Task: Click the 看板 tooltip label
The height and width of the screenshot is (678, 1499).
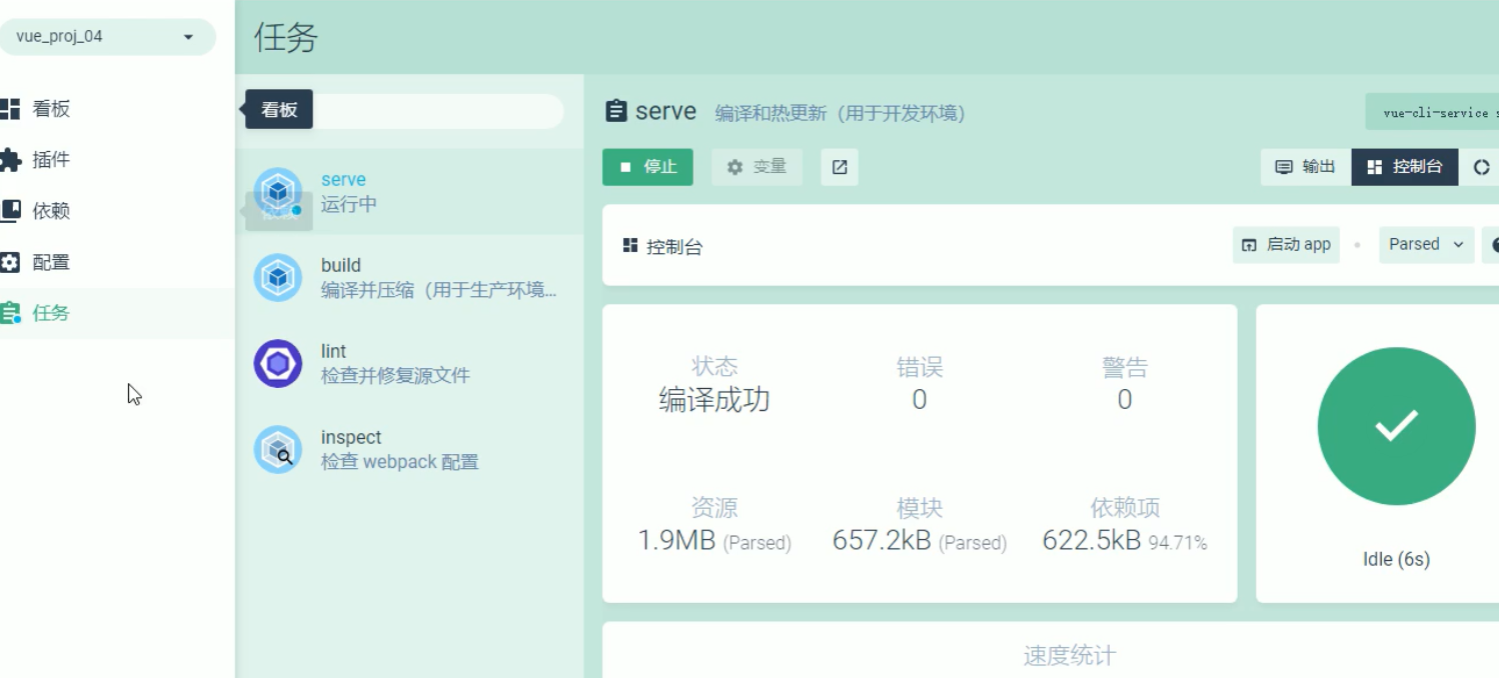Action: pyautogui.click(x=279, y=110)
